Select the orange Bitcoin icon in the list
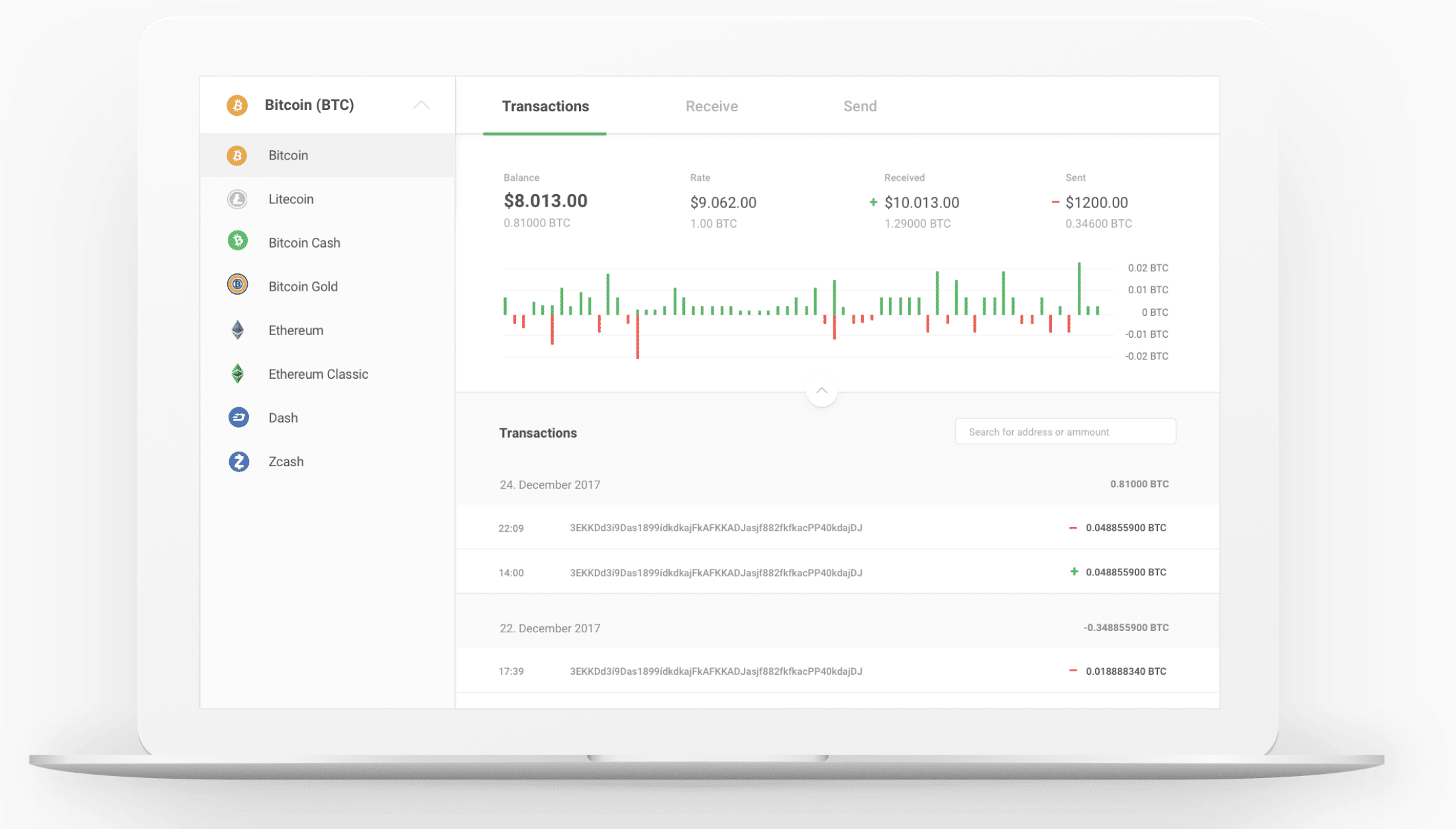The width and height of the screenshot is (1456, 829). tap(237, 156)
